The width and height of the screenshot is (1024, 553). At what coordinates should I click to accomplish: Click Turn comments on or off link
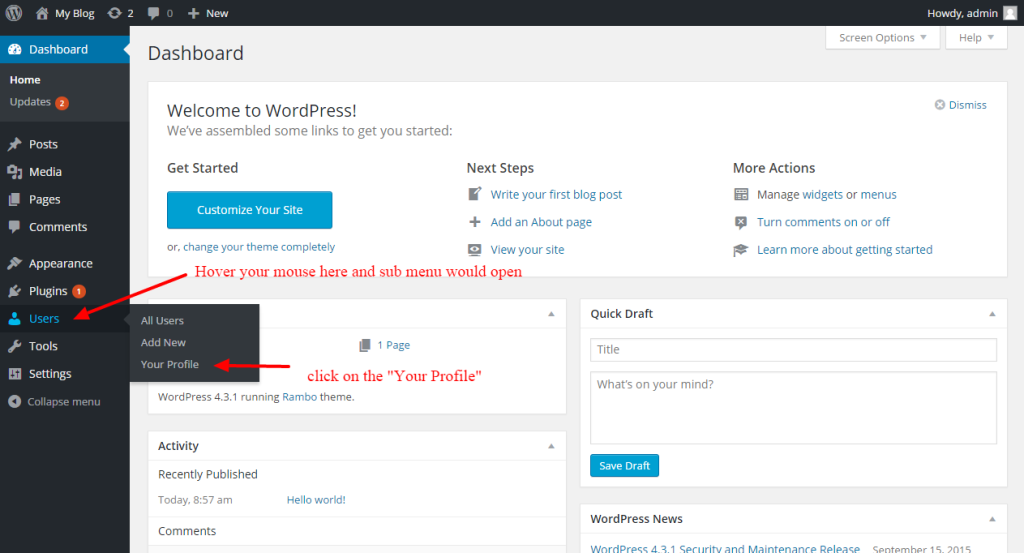click(824, 222)
